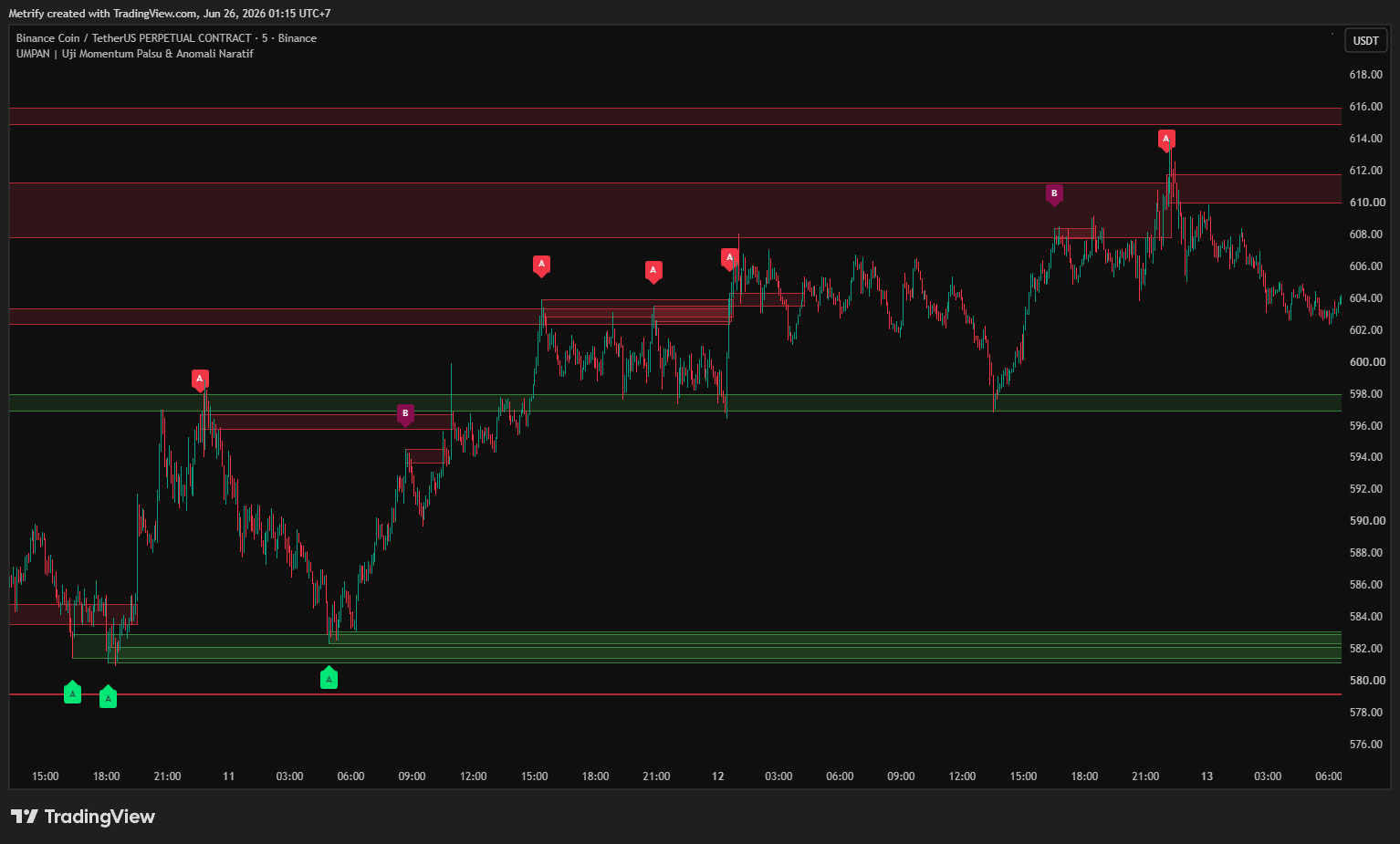Click the 594.00 price axis label
The width and height of the screenshot is (1400, 844).
pyautogui.click(x=1366, y=457)
